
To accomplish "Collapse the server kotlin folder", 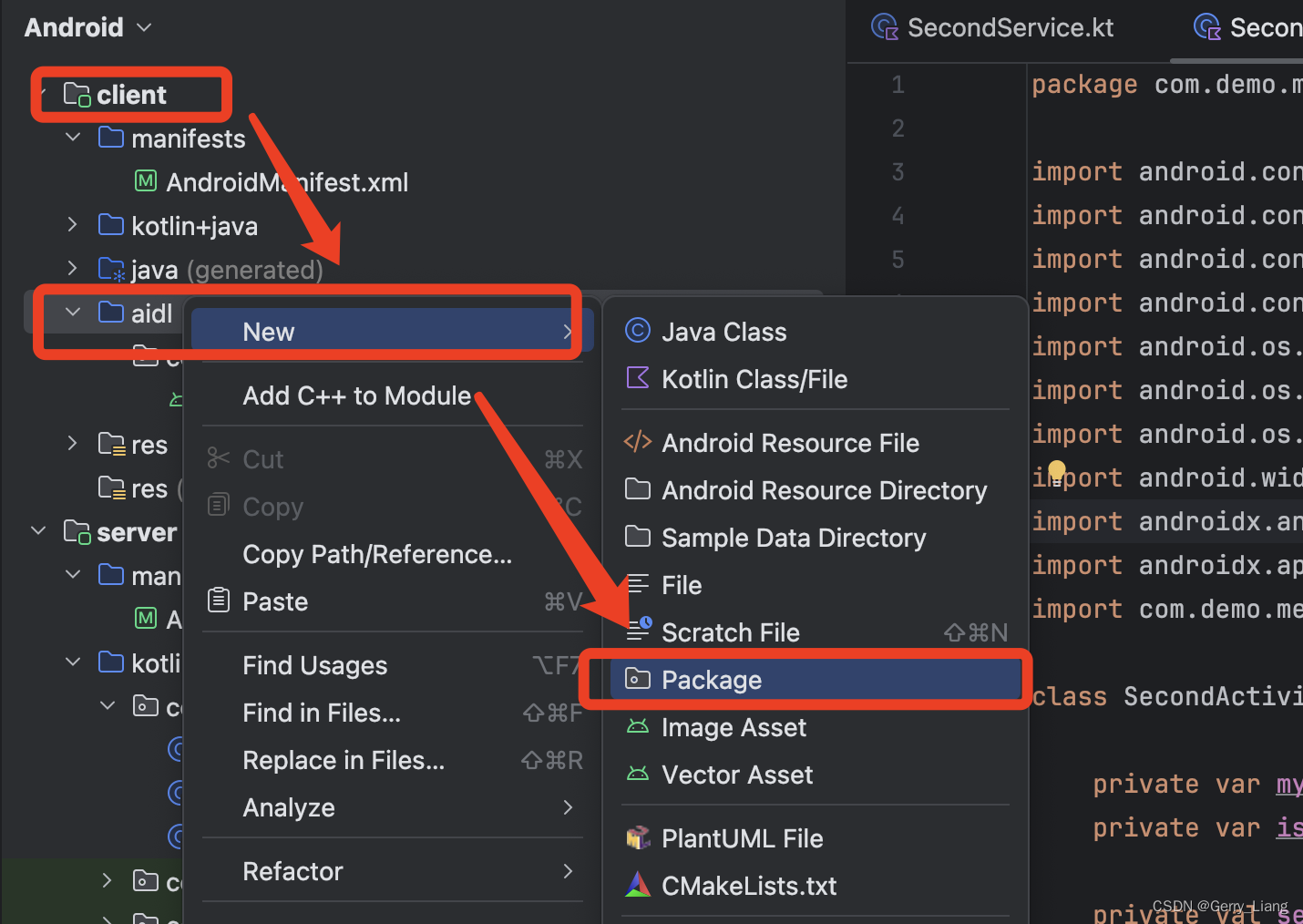I will coord(73,662).
